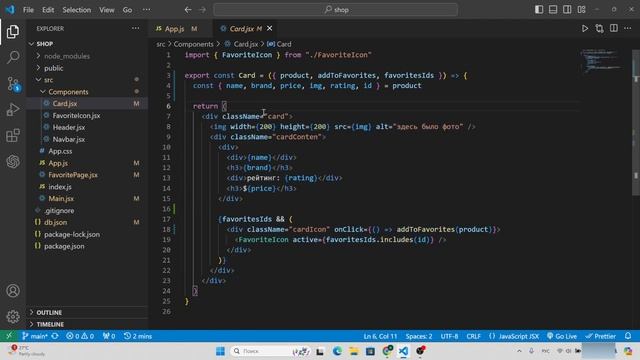Open the remote window indicator in status bar
The height and width of the screenshot is (360, 640).
pyautogui.click(x=9, y=336)
